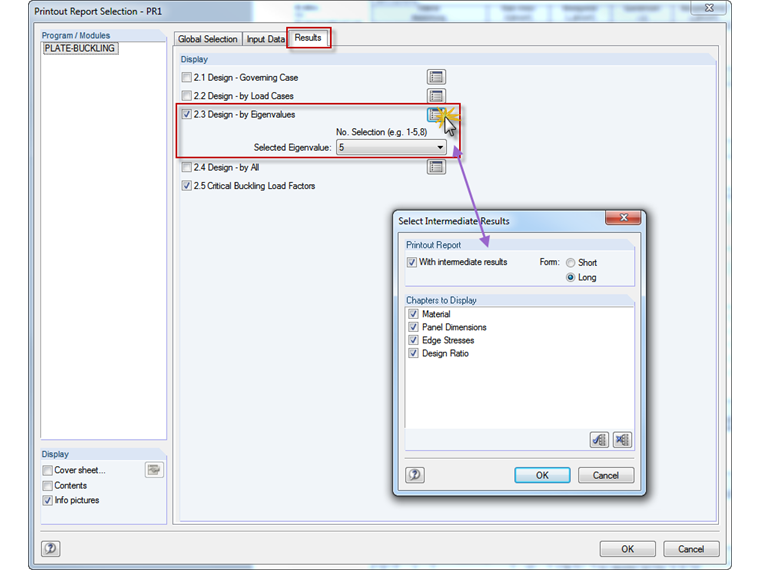Viewport: 760px width, 570px height.
Task: Click Cancel in Printout Report Selection window
Action: tap(691, 549)
